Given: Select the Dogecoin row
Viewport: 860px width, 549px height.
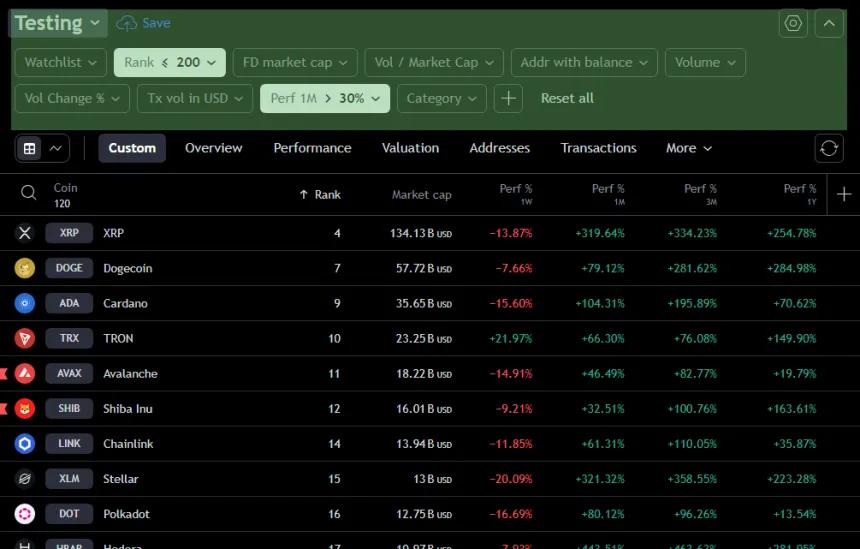Looking at the screenshot, I should (x=430, y=268).
